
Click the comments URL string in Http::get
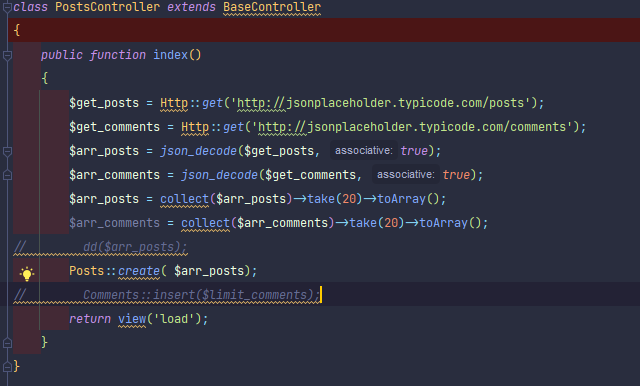(x=412, y=127)
